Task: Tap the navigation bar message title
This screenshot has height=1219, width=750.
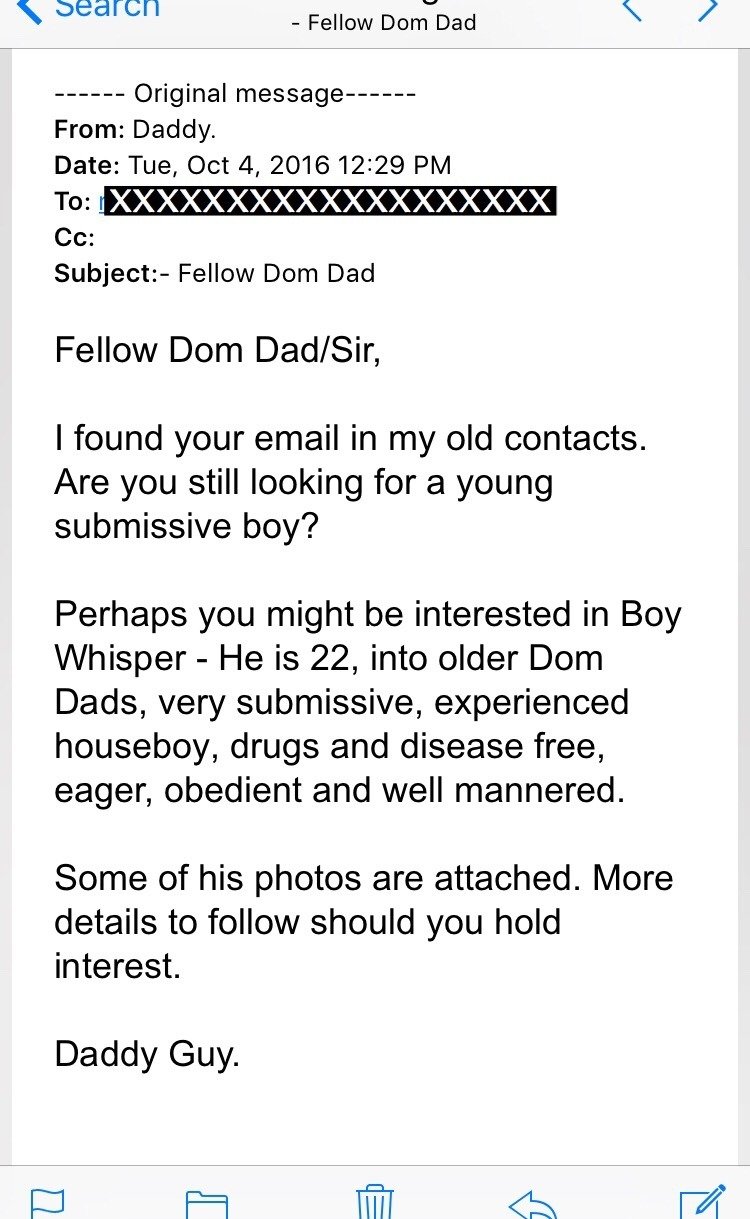Action: pos(383,22)
